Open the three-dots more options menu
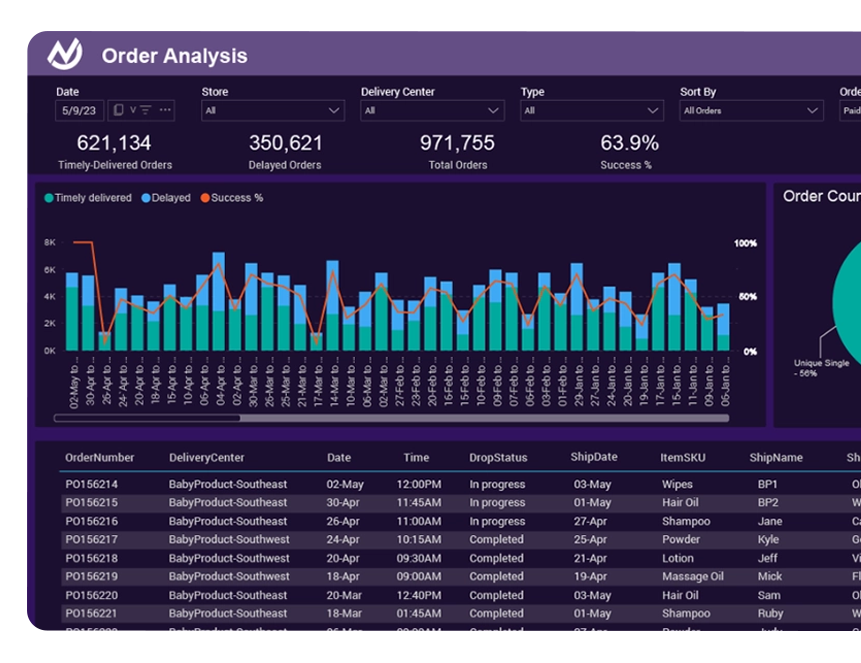The width and height of the screenshot is (861, 663). (x=165, y=110)
